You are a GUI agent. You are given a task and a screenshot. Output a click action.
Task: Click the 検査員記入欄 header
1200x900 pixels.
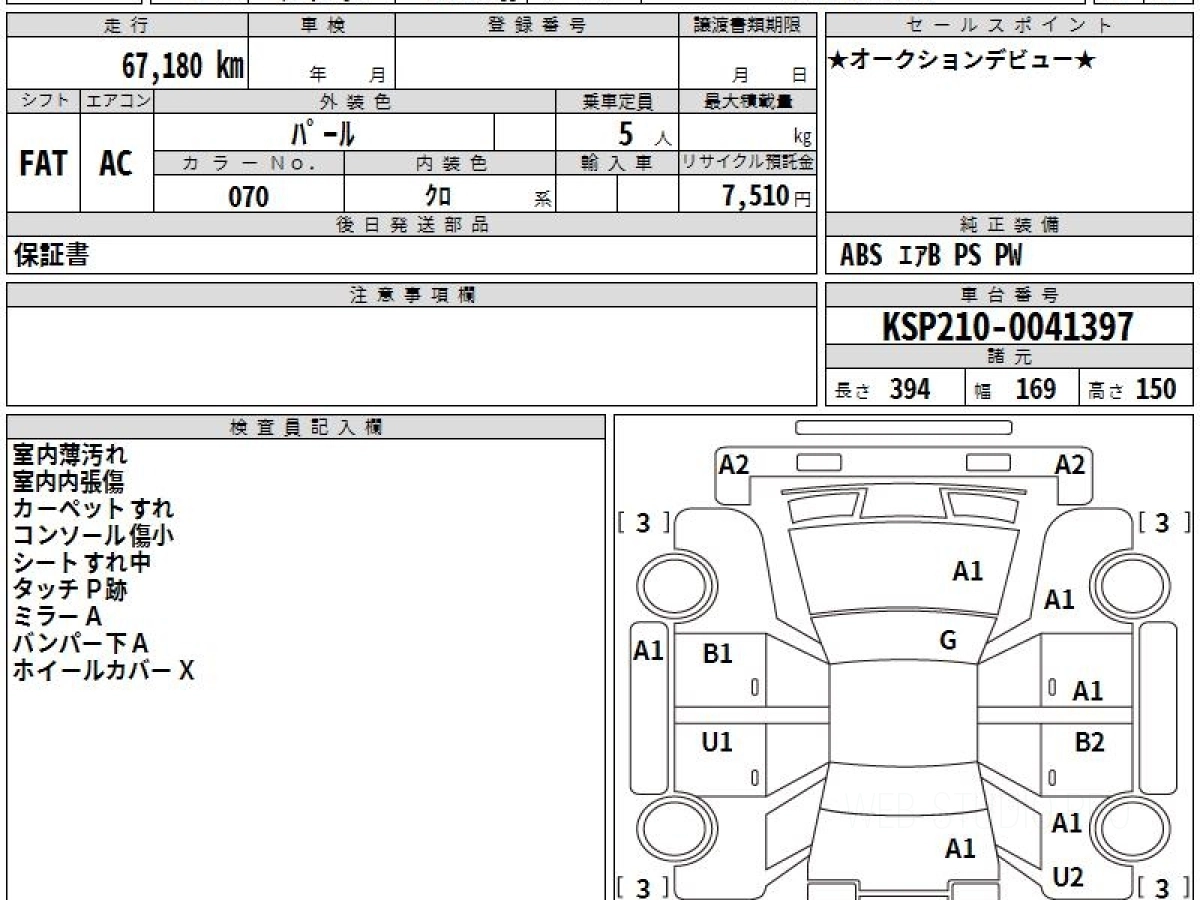306,427
